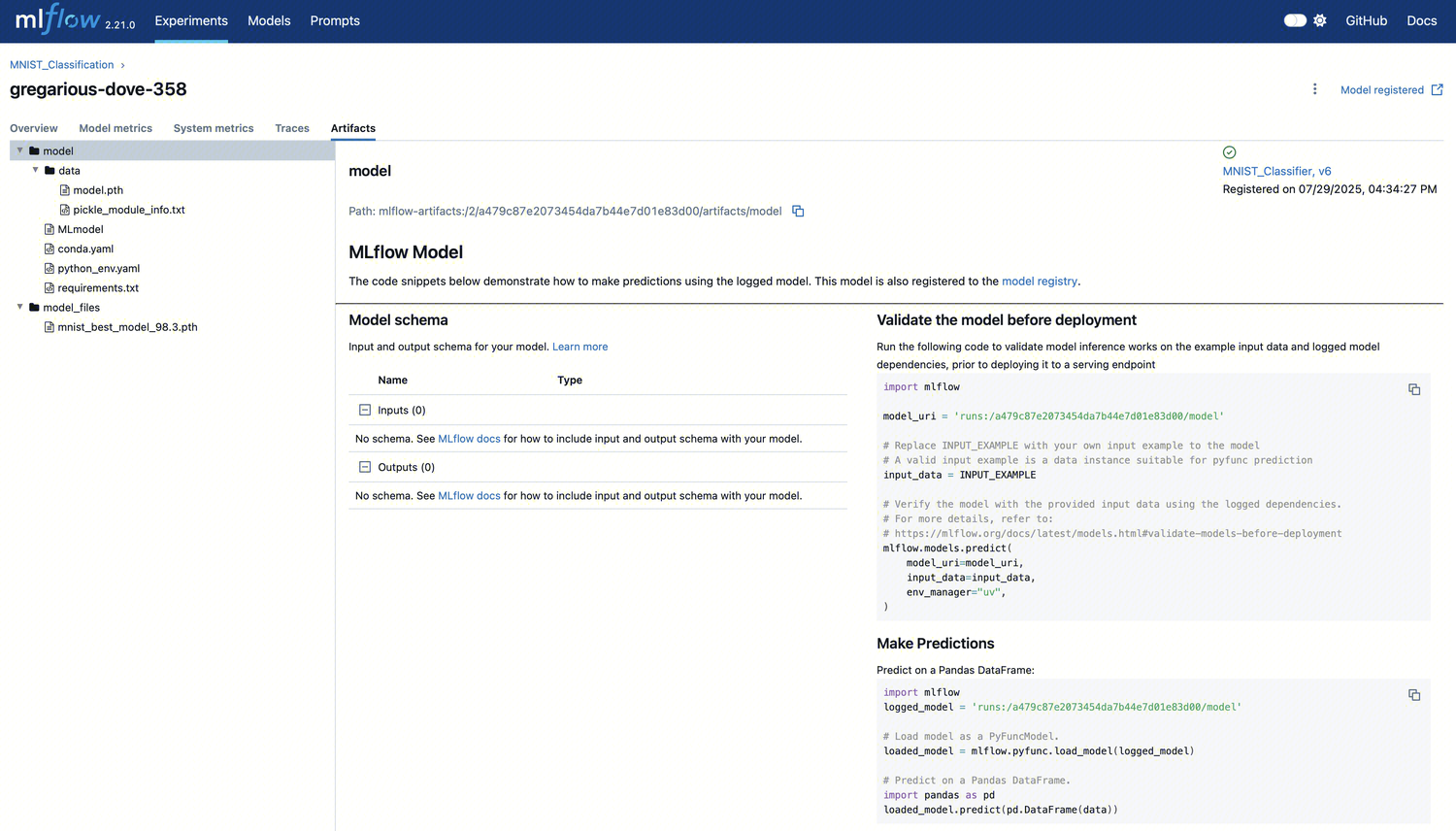Open the model registry link
Image resolution: width=1456 pixels, height=831 pixels.
(1040, 282)
